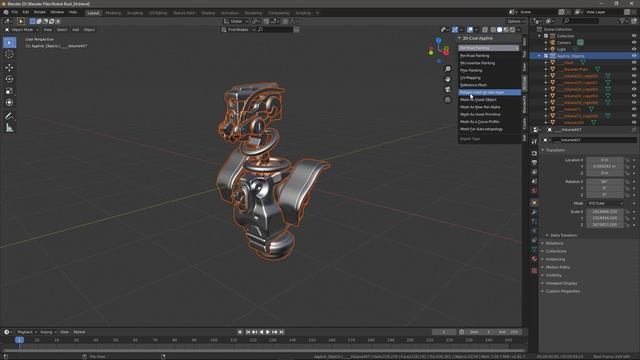Expand the Custom Properties panel
The image size is (640, 360).
(x=562, y=291)
